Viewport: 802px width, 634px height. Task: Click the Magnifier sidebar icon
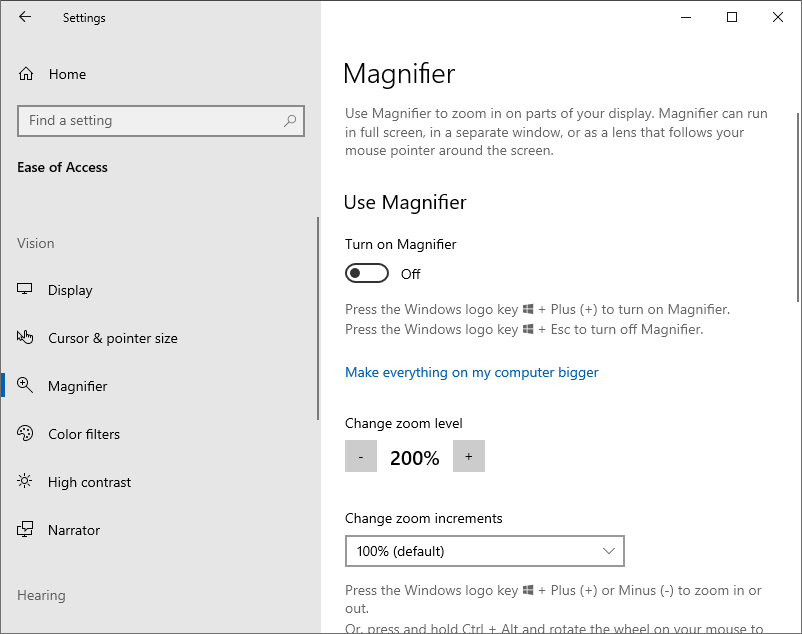pos(25,386)
